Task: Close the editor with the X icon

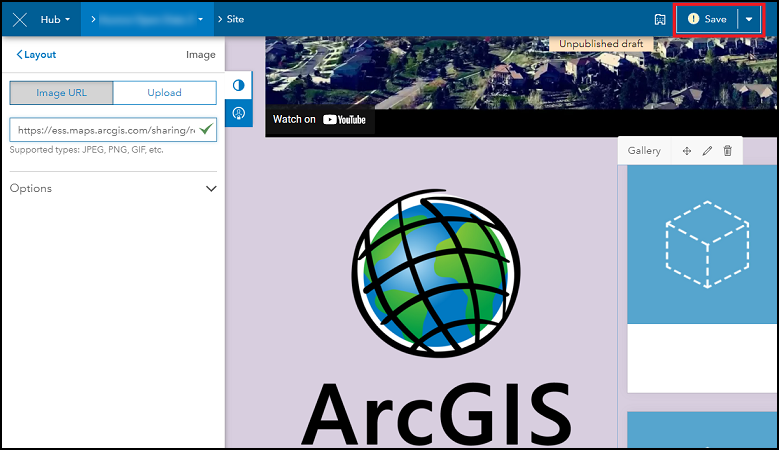Action: (x=20, y=19)
